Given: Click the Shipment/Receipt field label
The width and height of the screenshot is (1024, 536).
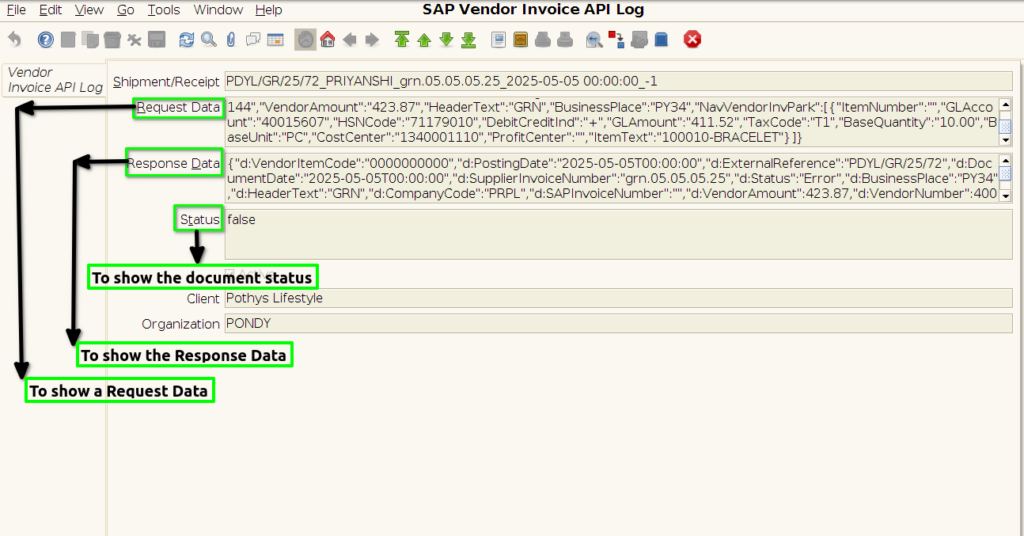Looking at the screenshot, I should 166,82.
